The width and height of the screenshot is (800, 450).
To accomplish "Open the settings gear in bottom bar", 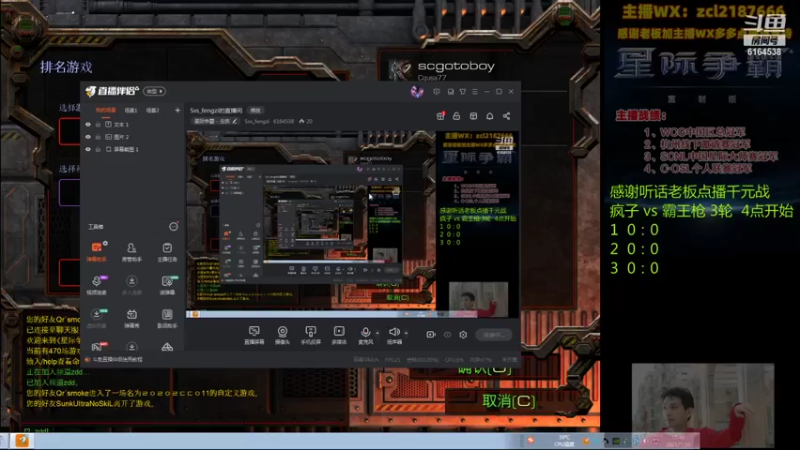I will 463,335.
